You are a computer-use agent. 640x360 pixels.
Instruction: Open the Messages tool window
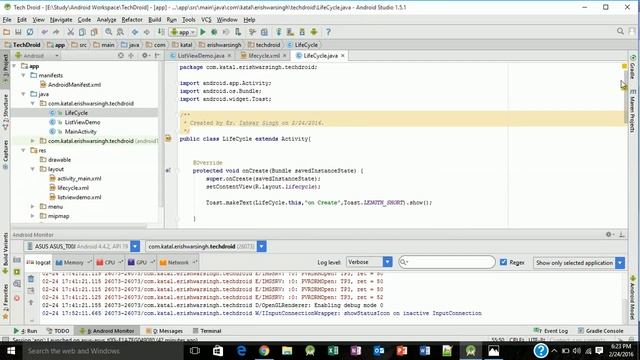(x=164, y=331)
